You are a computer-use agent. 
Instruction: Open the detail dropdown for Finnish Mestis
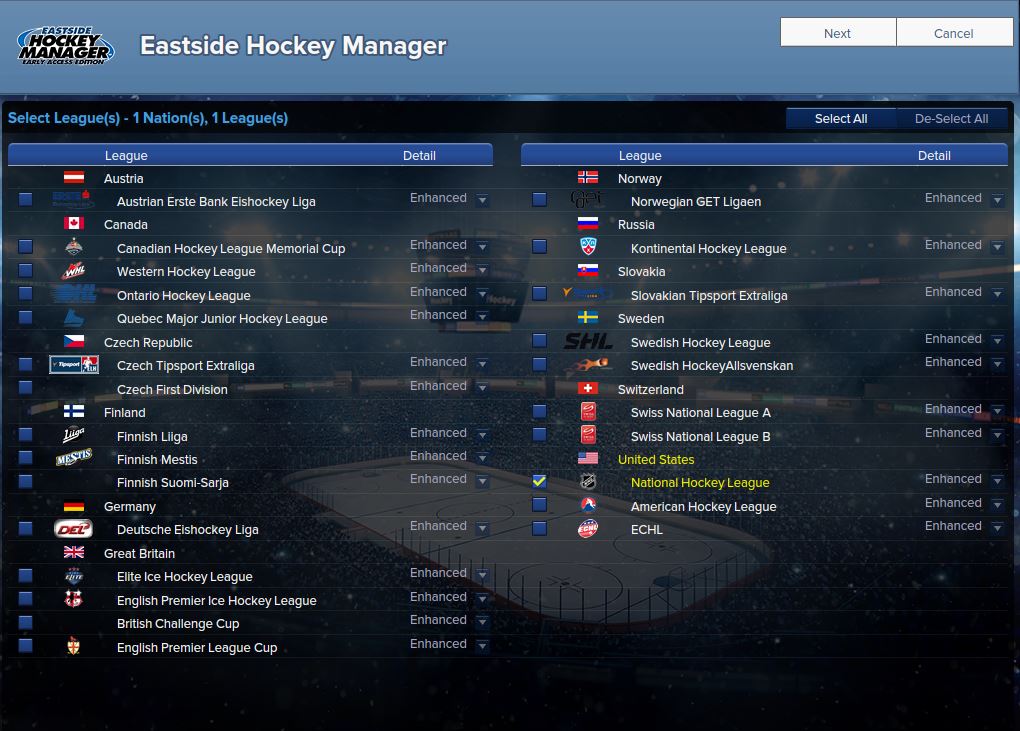click(x=482, y=458)
